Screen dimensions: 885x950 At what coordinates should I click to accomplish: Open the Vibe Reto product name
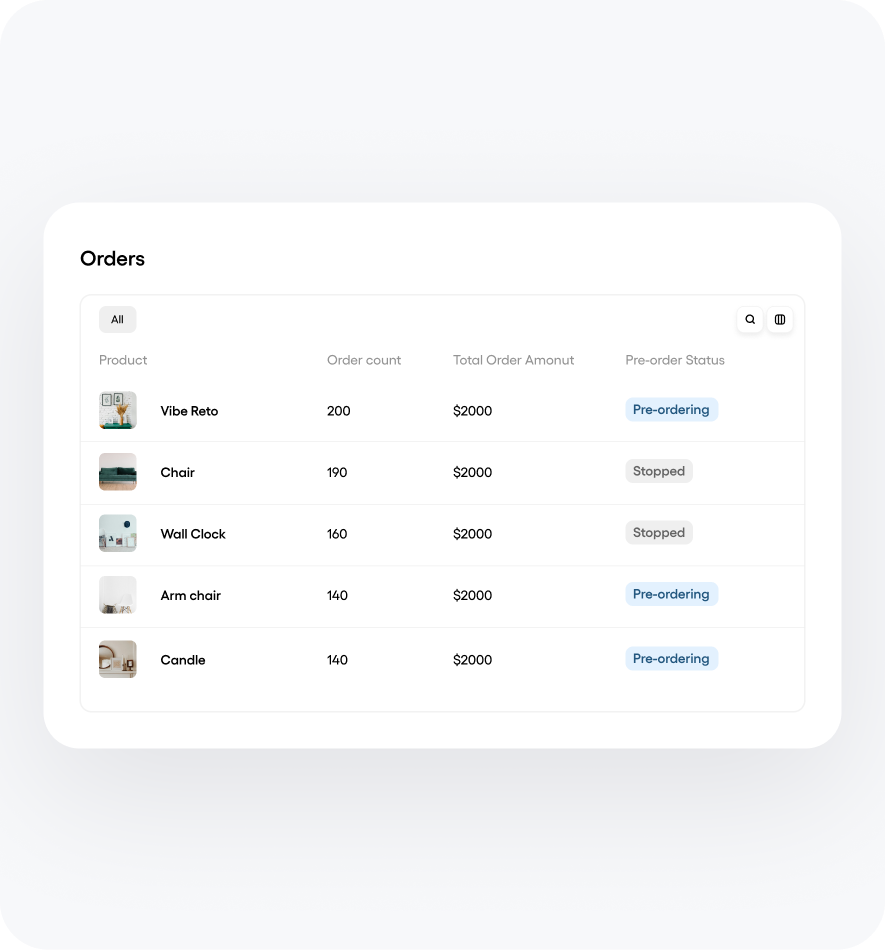189,411
